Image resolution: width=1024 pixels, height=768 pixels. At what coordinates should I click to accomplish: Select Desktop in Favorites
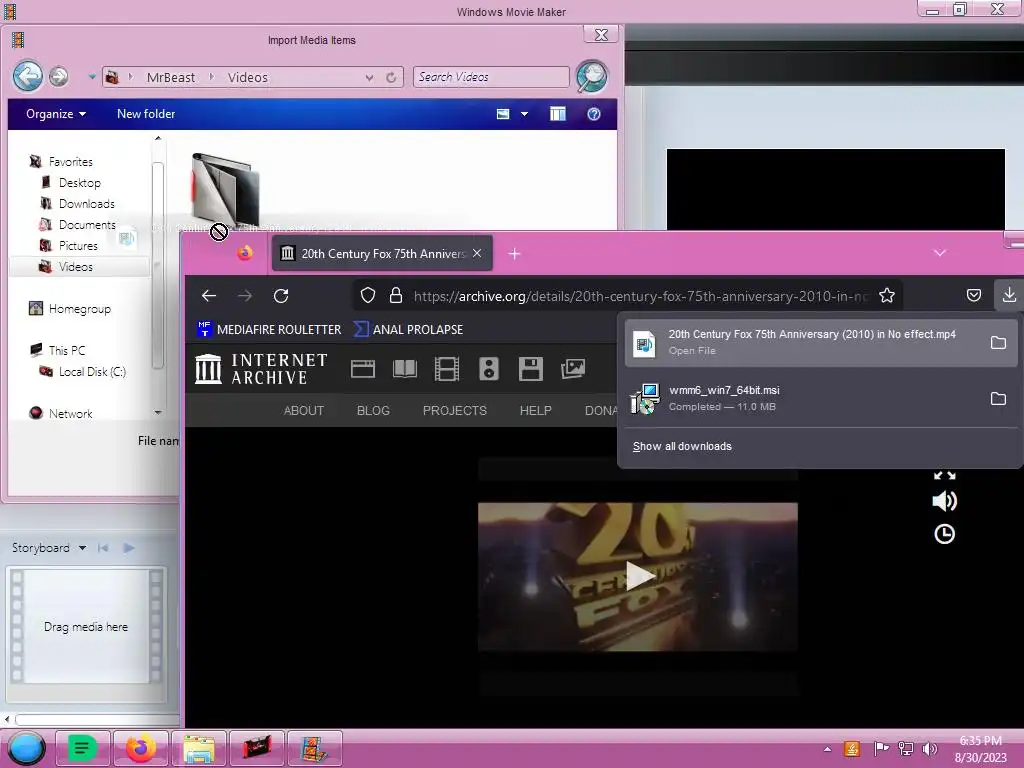pyautogui.click(x=80, y=182)
